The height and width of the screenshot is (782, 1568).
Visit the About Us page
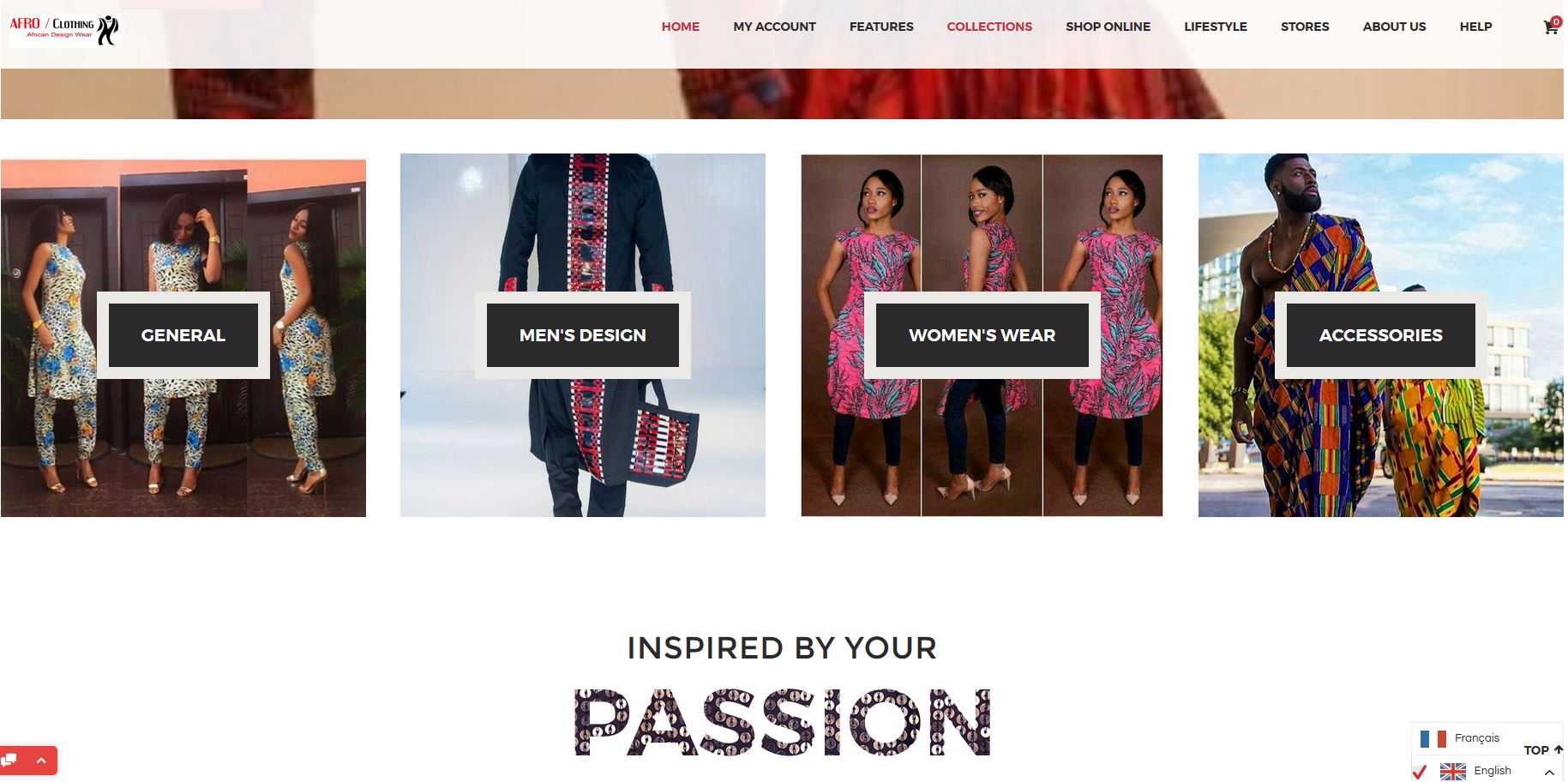pos(1394,27)
